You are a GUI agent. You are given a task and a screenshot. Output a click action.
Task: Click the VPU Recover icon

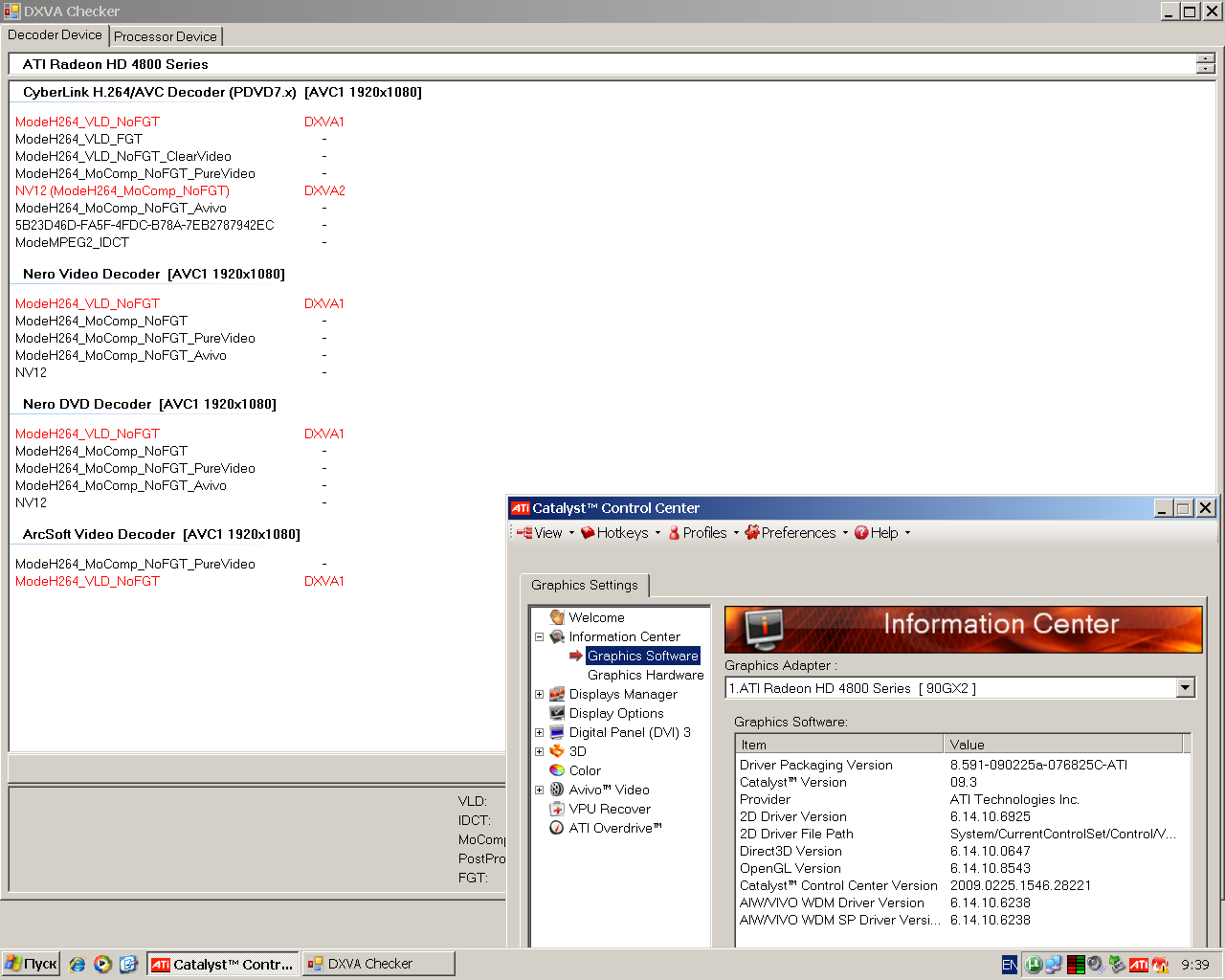point(557,809)
